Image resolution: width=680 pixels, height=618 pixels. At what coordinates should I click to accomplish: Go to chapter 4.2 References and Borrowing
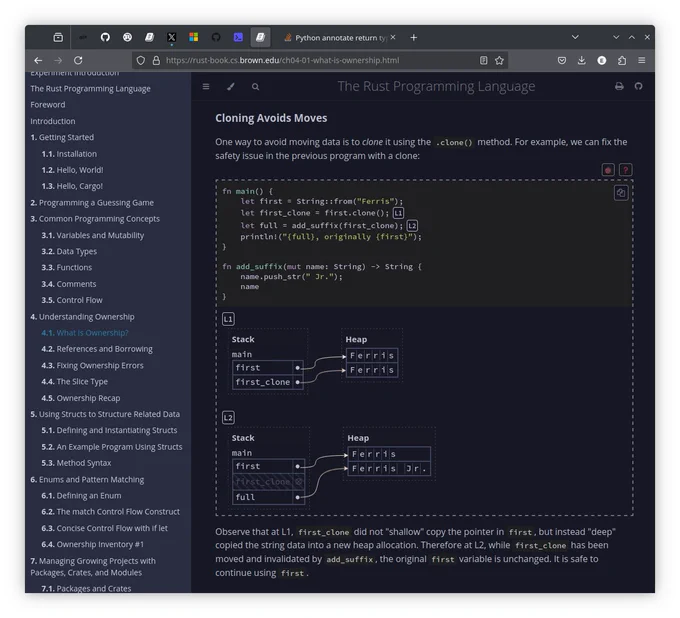tap(97, 349)
